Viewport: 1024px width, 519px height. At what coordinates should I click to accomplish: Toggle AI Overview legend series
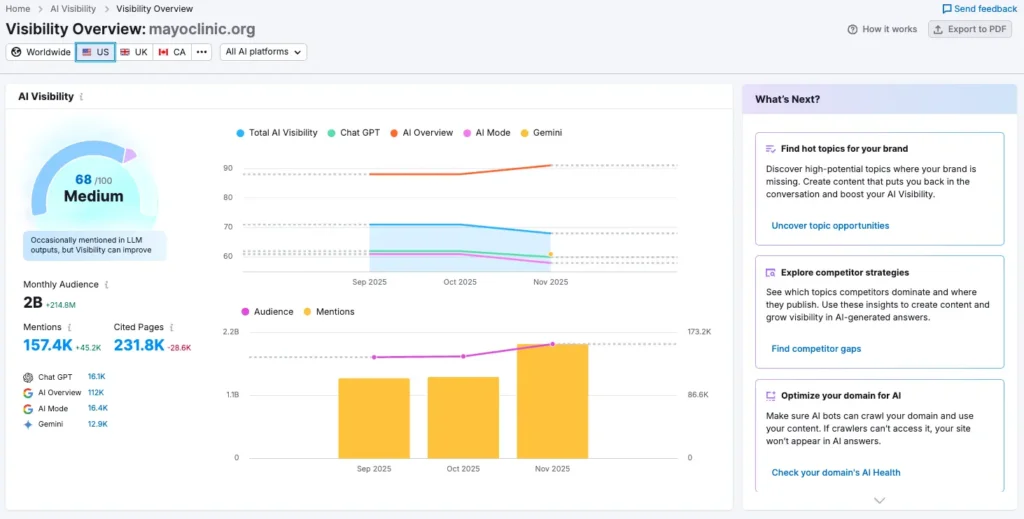421,133
